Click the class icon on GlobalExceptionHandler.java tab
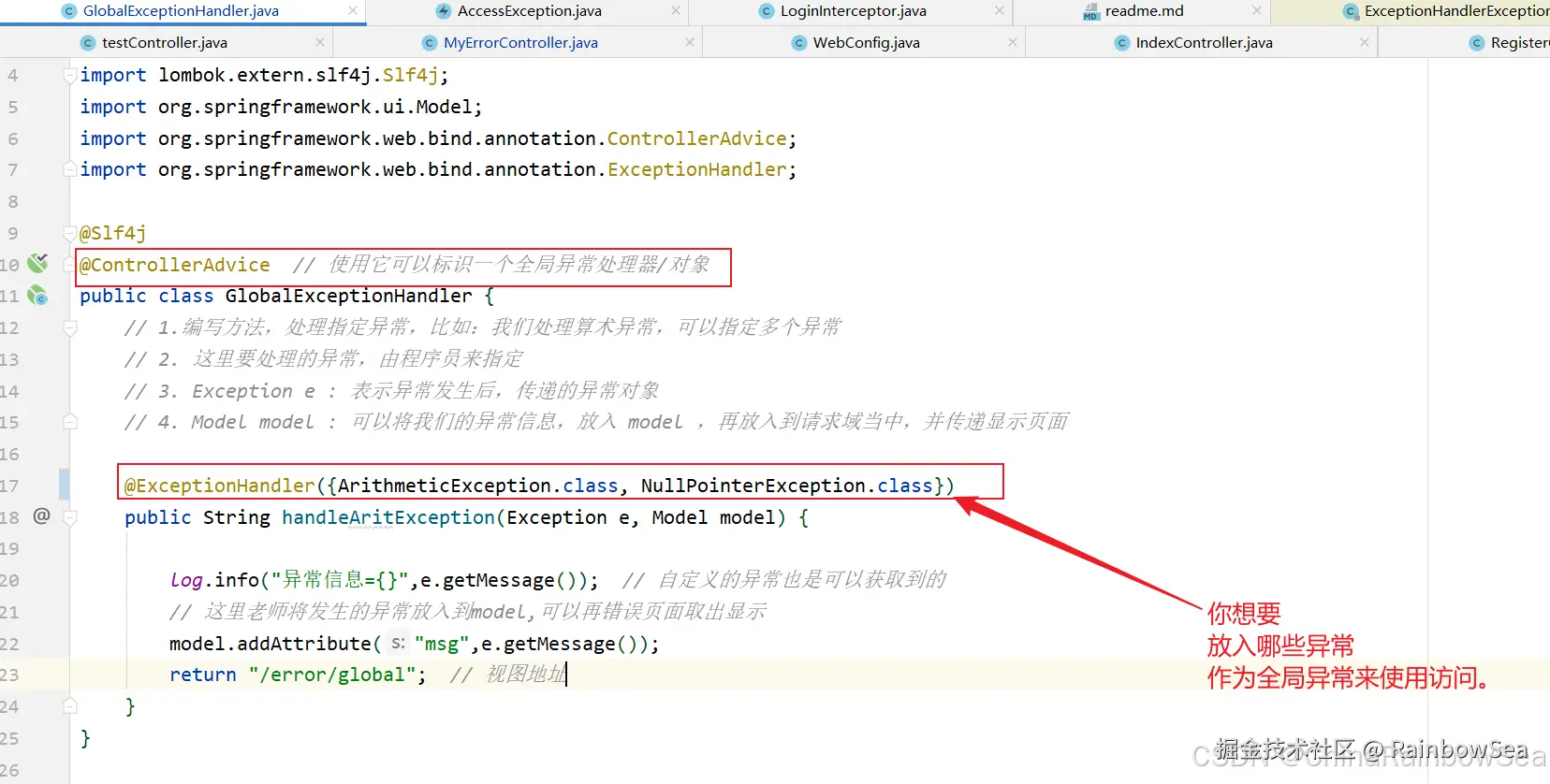1550x784 pixels. click(69, 11)
